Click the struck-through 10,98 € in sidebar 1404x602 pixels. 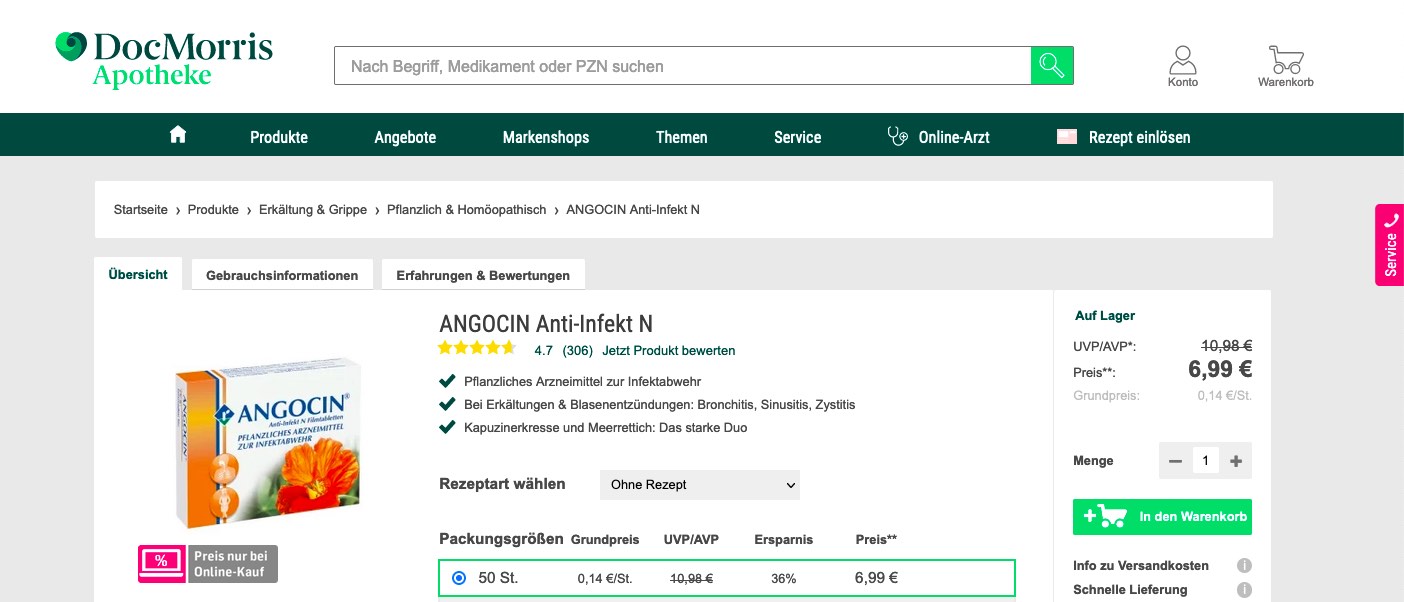1227,346
